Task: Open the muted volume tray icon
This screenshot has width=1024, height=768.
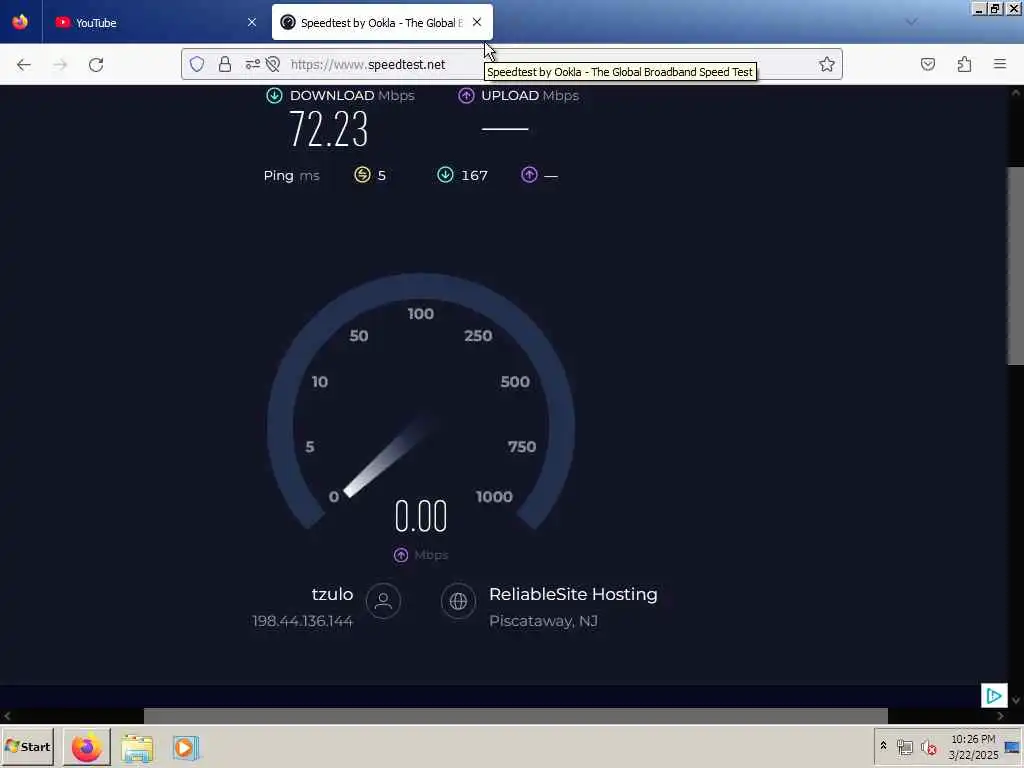Action: coord(928,747)
